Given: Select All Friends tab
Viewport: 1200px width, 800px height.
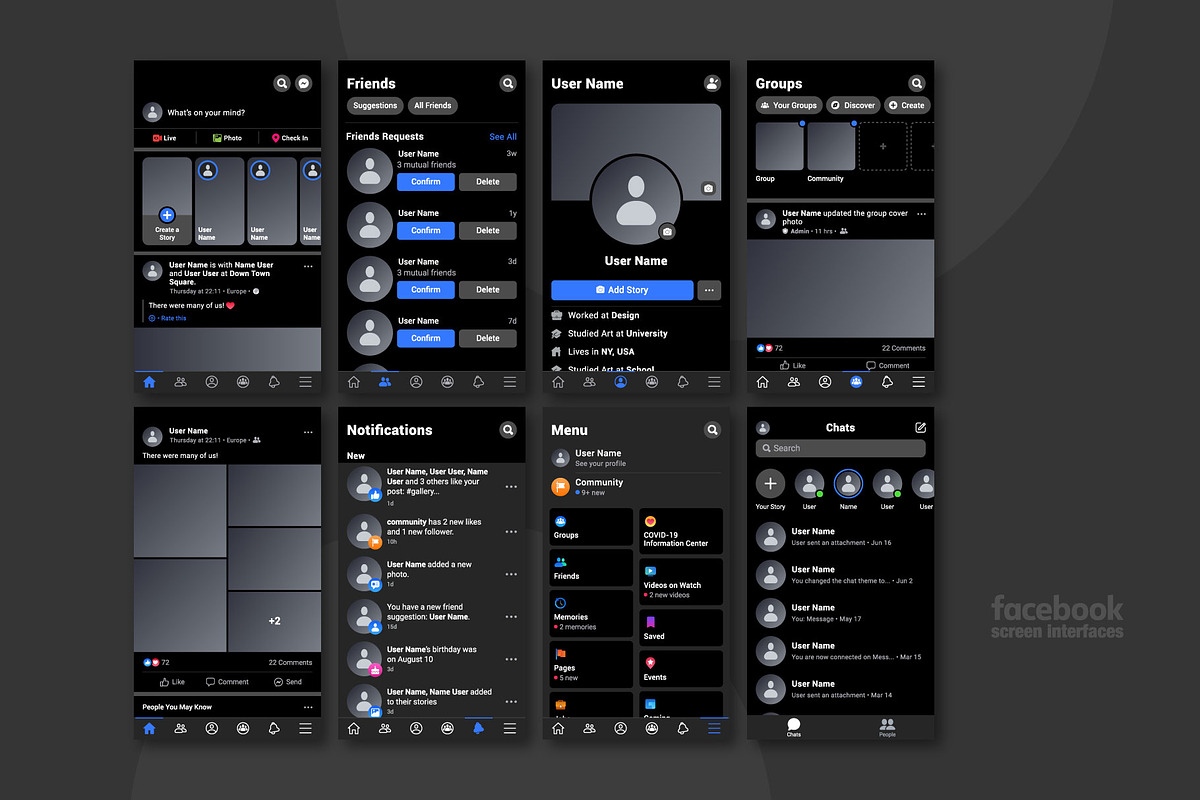Looking at the screenshot, I should pyautogui.click(x=433, y=105).
